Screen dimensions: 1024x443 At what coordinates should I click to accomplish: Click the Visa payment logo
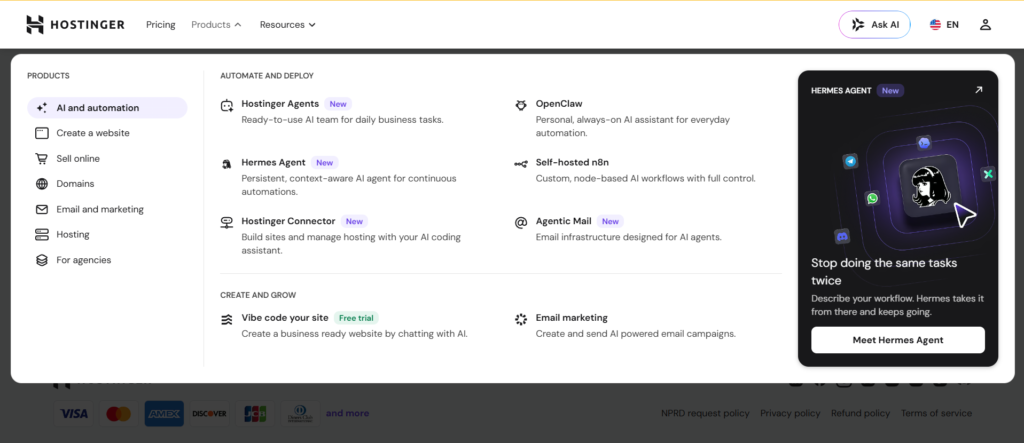pos(74,414)
